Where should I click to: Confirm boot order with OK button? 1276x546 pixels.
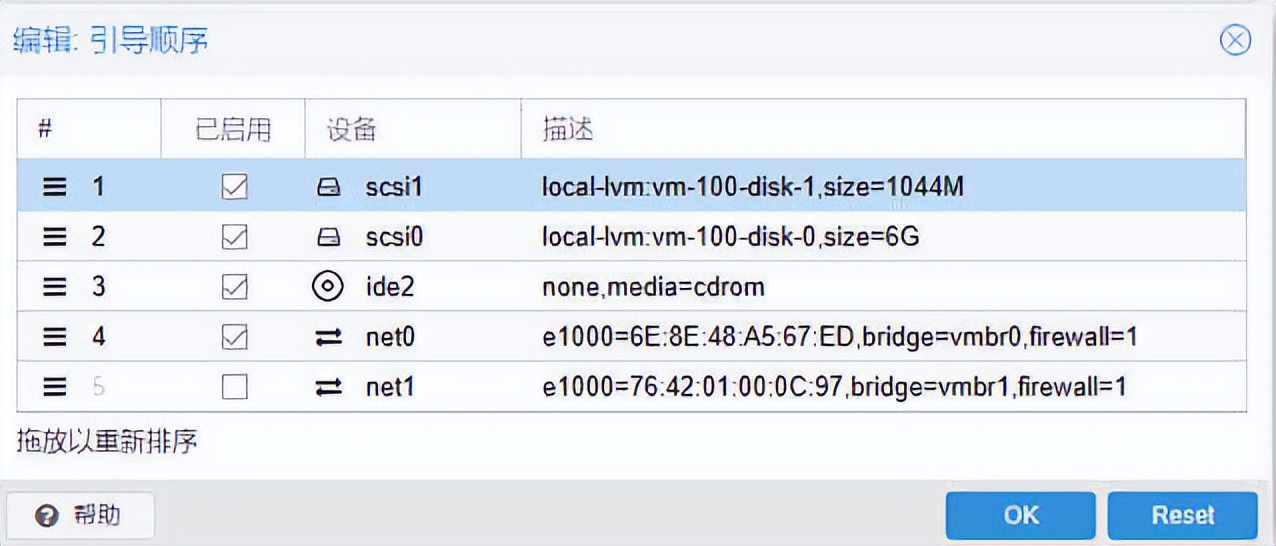(x=1021, y=515)
